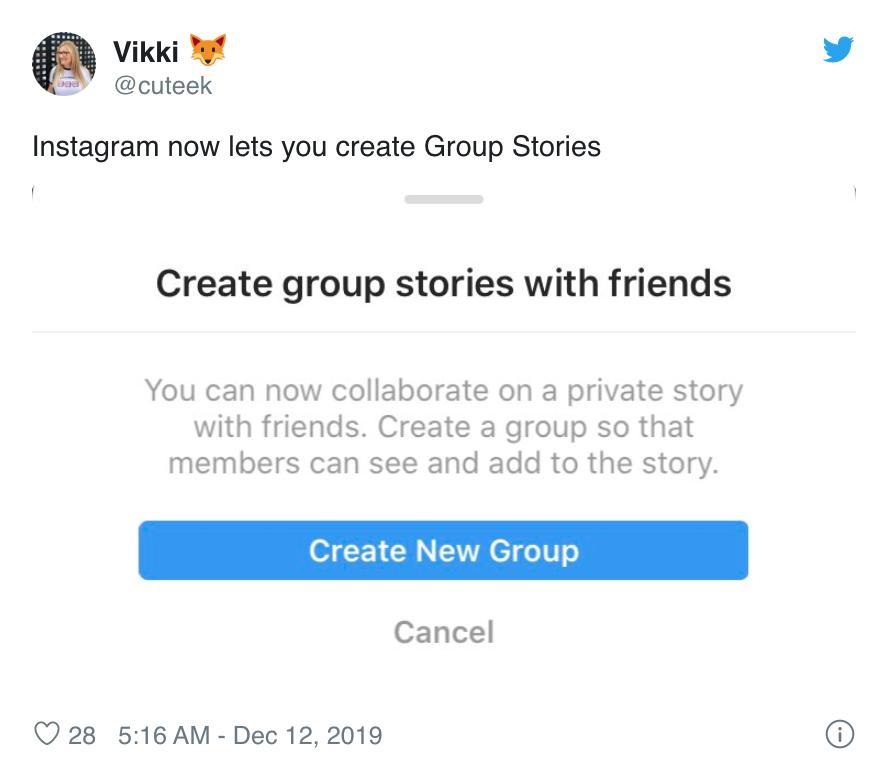This screenshot has width=886, height=764.
Task: Click the fox emoji beside Vikki
Action: (x=208, y=50)
